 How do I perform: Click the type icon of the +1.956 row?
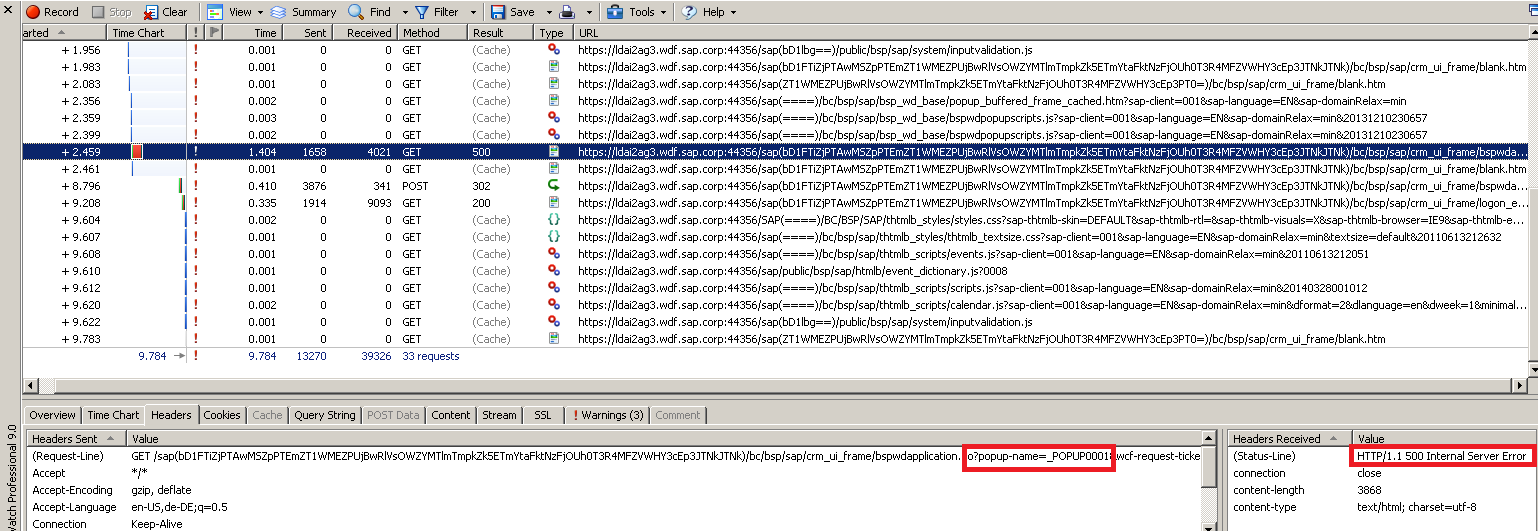pyautogui.click(x=554, y=50)
